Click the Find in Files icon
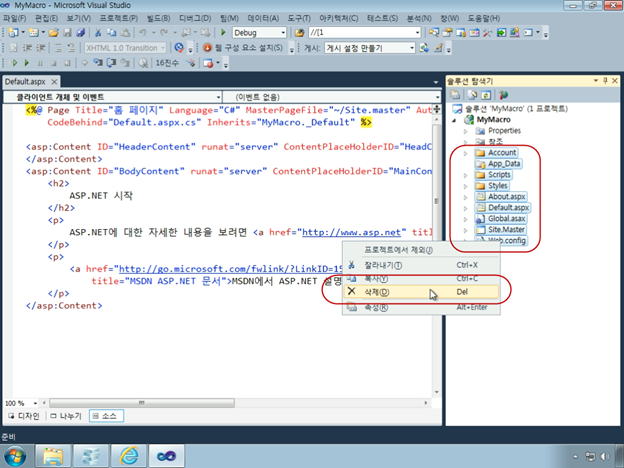Viewport: 624px width, 468px height. tap(299, 33)
